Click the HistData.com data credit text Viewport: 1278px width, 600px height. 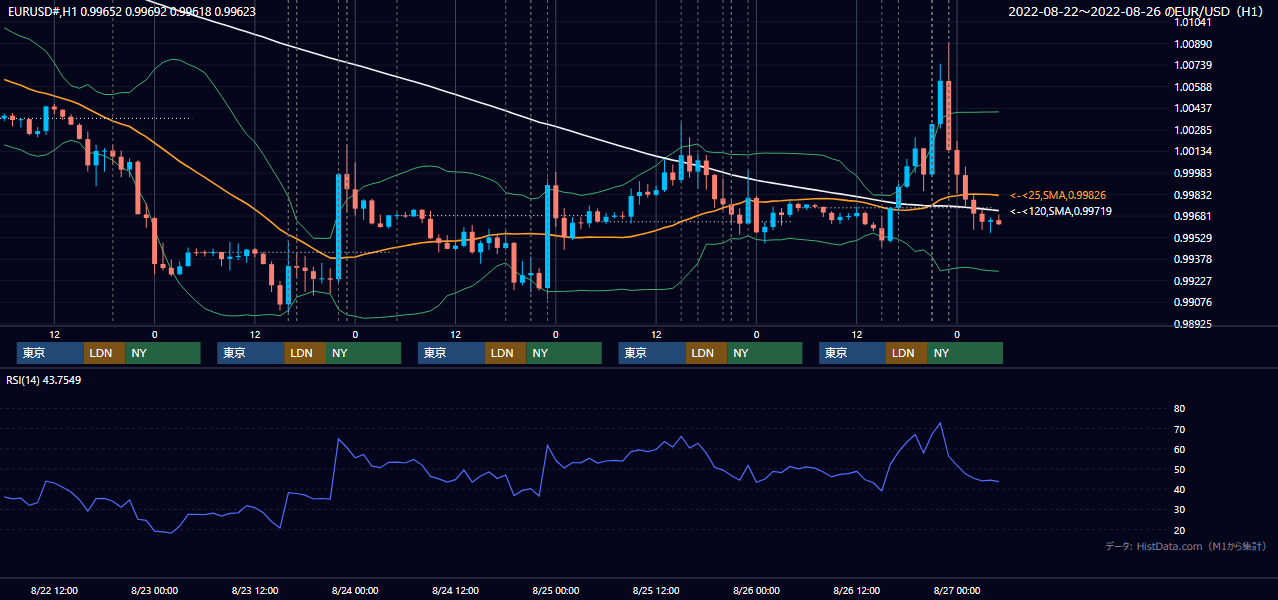(x=1186, y=546)
